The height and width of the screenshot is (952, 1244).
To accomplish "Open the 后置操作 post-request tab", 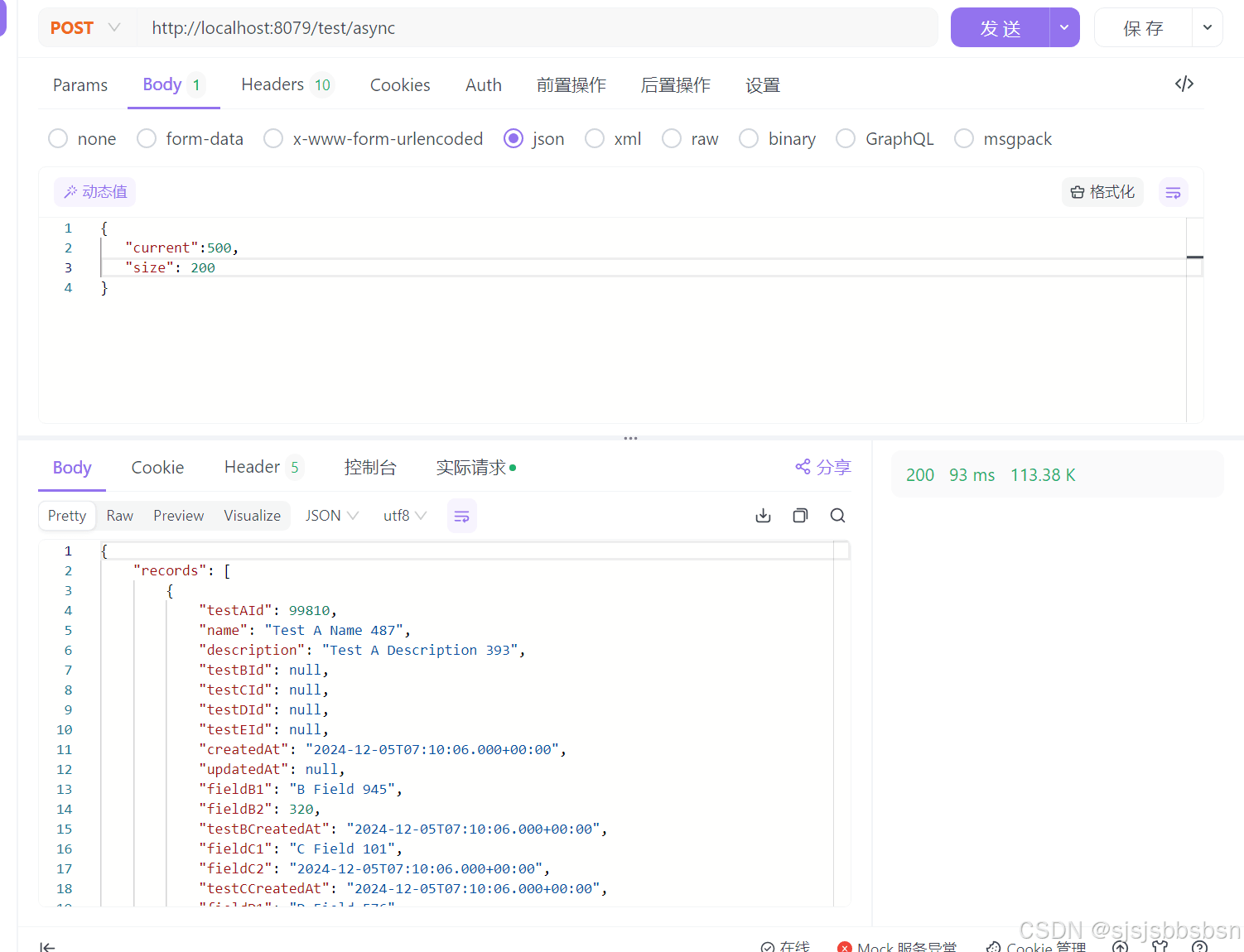I will (x=676, y=84).
